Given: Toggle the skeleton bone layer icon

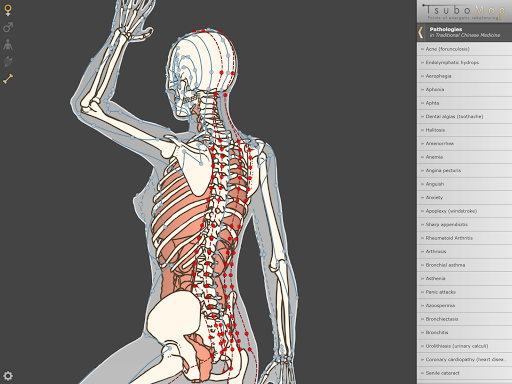Looking at the screenshot, I should [x=8, y=79].
